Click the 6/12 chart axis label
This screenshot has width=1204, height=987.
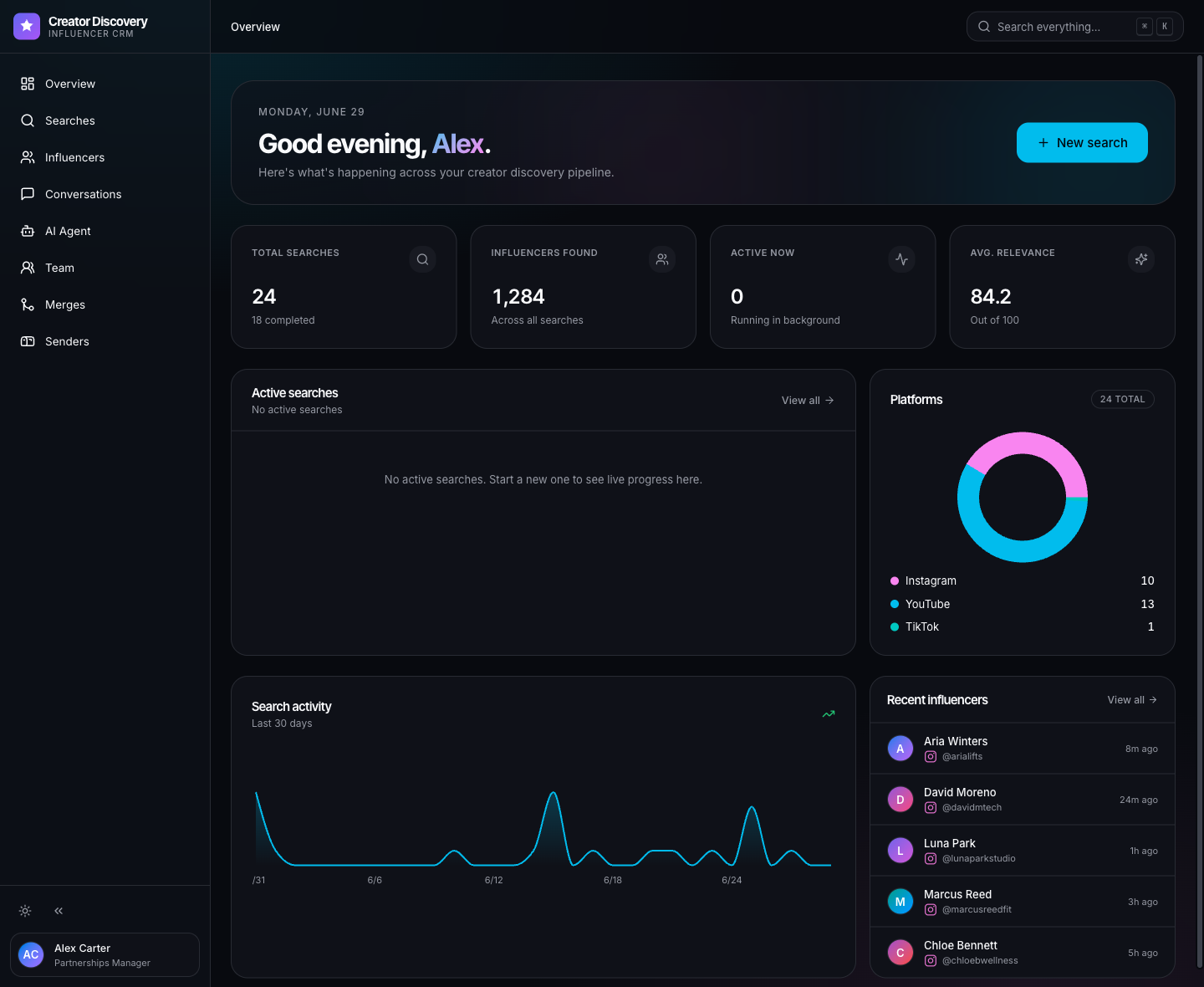(x=494, y=880)
